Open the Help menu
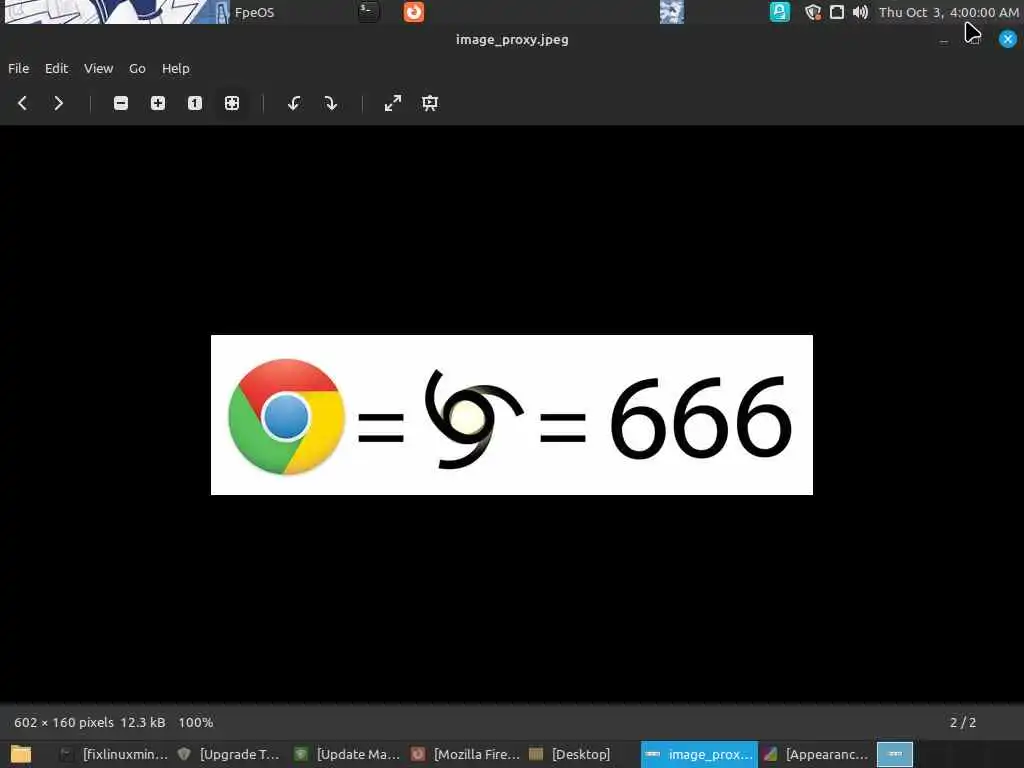1024x768 pixels. [x=176, y=68]
